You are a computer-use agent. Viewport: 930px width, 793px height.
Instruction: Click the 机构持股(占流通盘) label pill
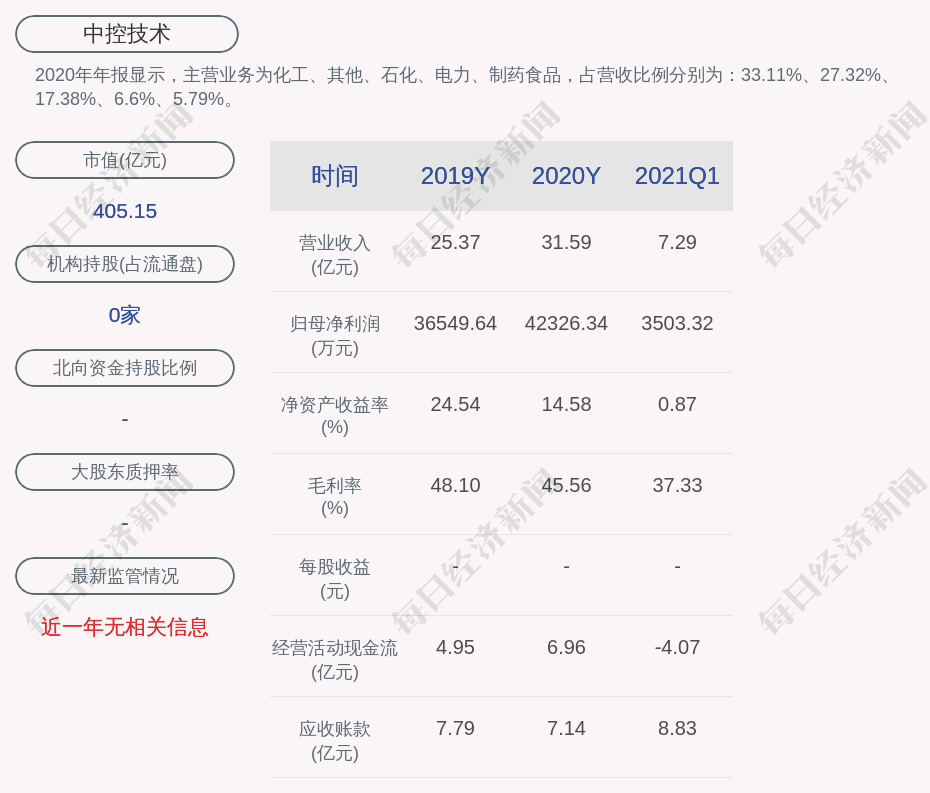click(x=125, y=264)
